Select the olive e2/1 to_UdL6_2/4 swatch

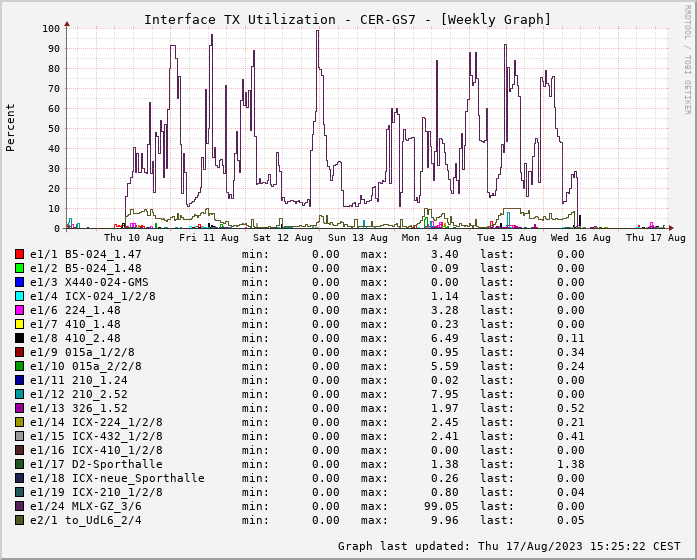tap(20, 521)
